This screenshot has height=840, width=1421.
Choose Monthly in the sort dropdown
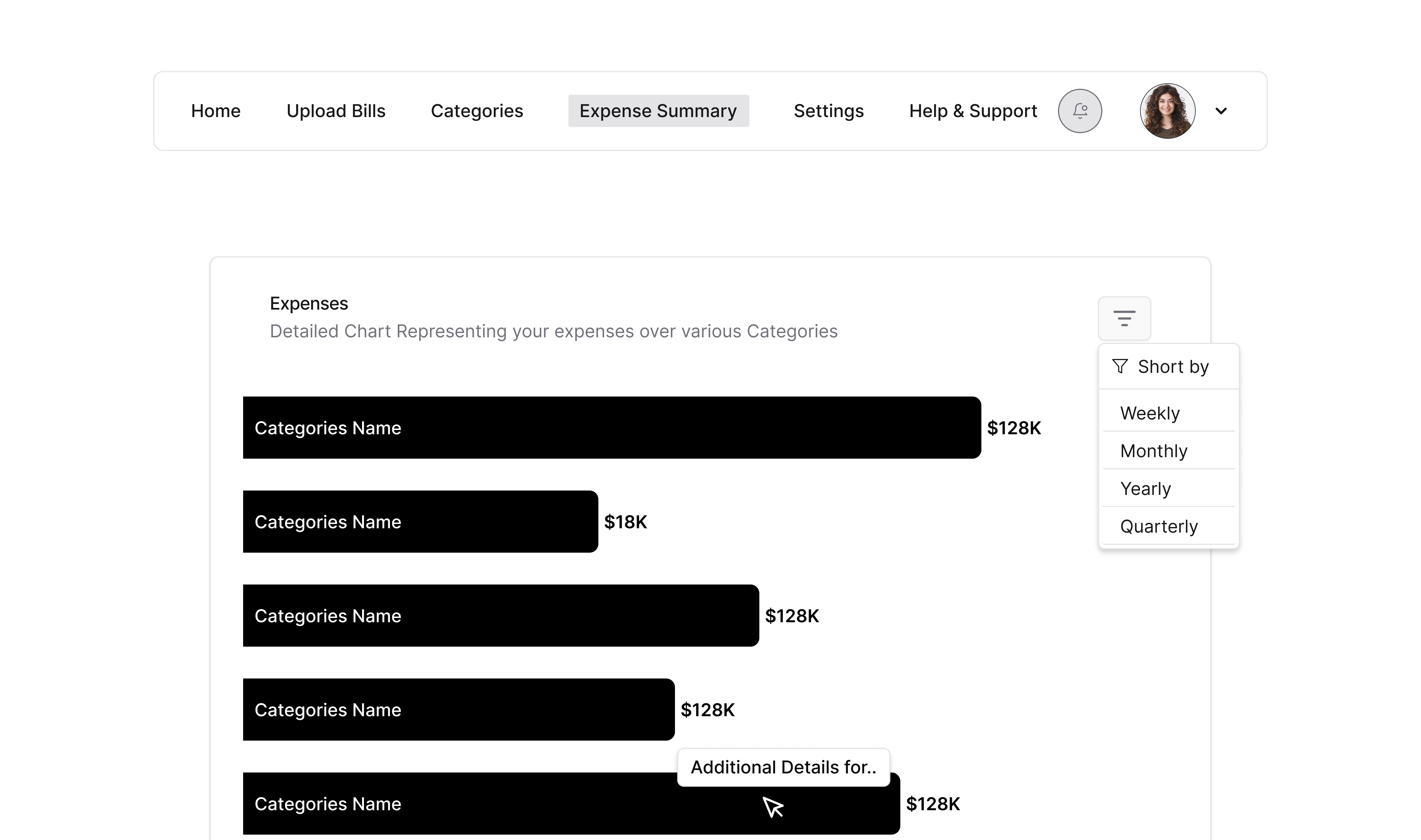pyautogui.click(x=1153, y=451)
